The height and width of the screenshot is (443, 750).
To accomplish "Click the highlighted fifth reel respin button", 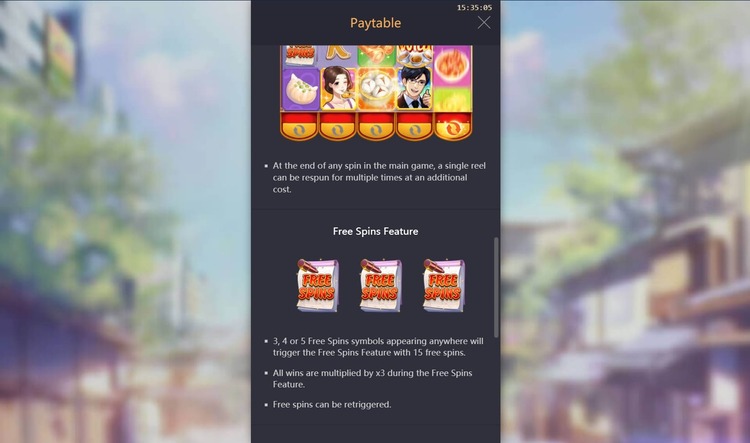I will point(452,127).
